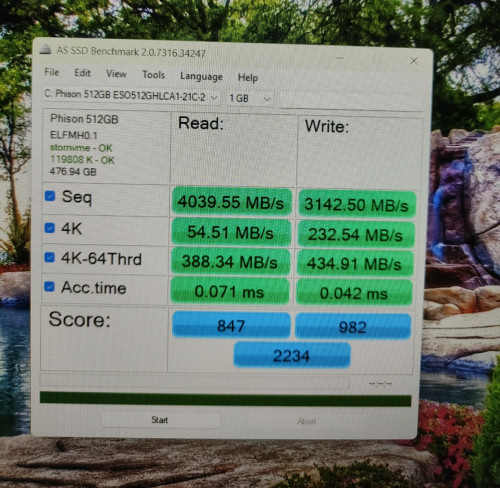This screenshot has width=500, height=488.
Task: Click the AS SSD Benchmark title bar icon
Action: pos(45,49)
